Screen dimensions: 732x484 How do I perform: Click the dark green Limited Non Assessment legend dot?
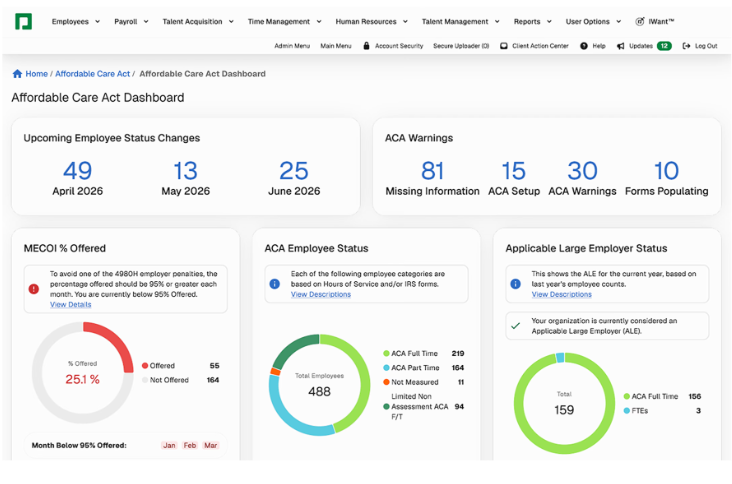(386, 407)
